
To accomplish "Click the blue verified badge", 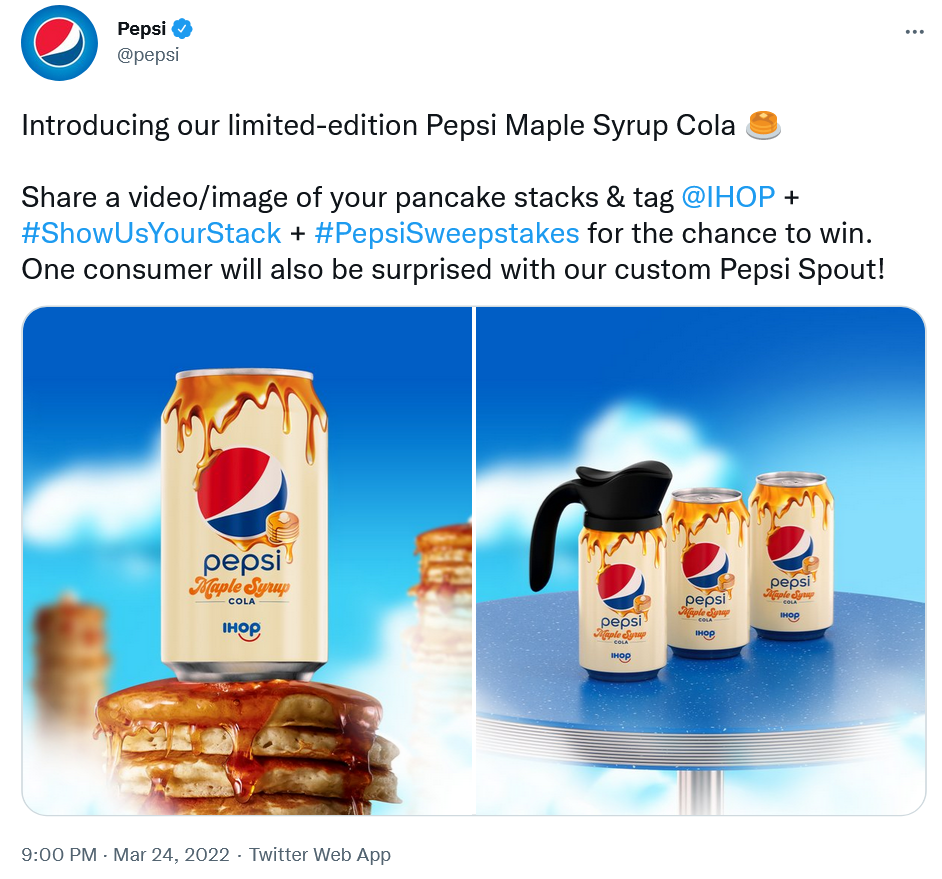I will click(x=183, y=30).
